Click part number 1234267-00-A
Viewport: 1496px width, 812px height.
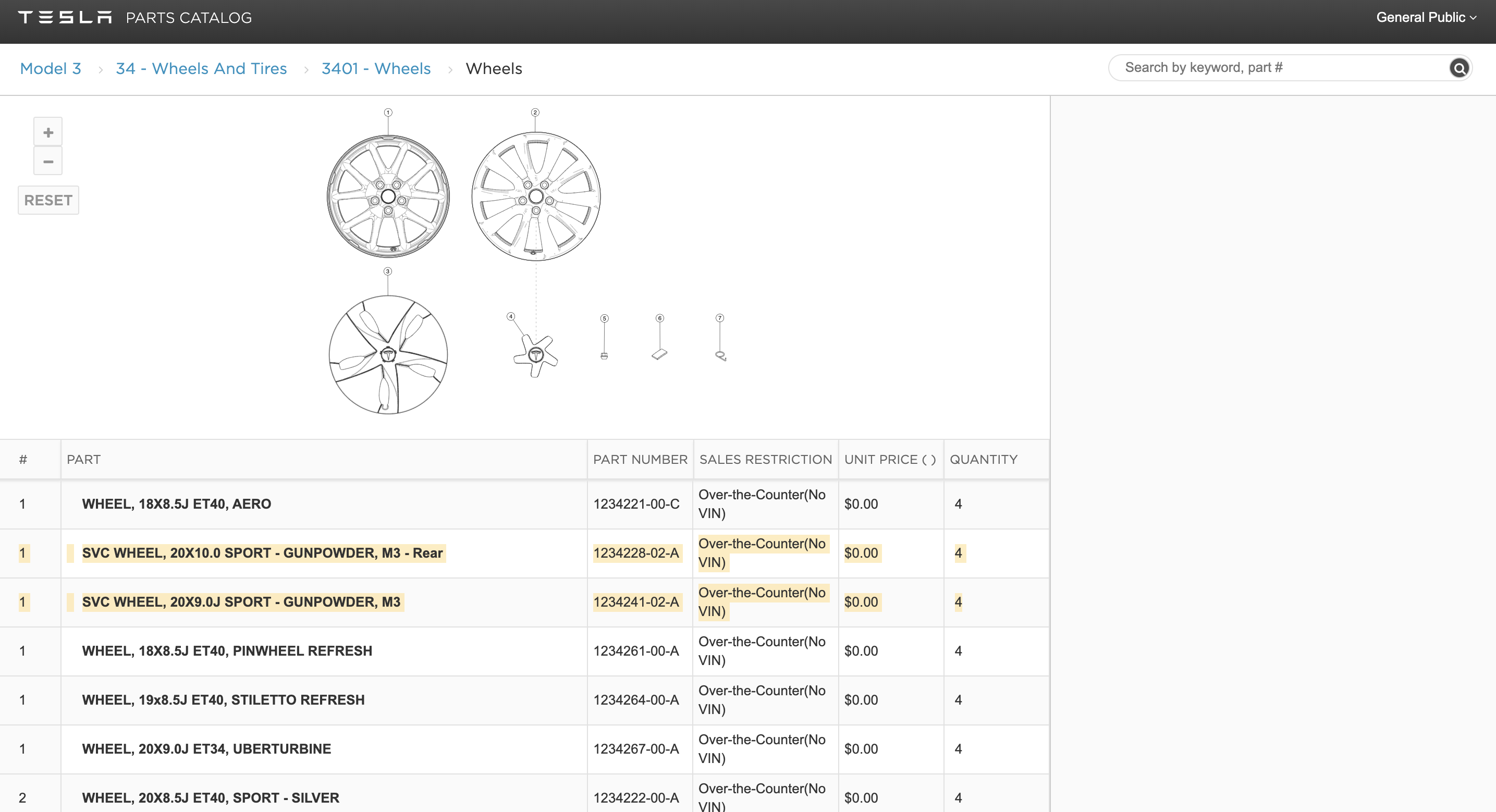636,749
